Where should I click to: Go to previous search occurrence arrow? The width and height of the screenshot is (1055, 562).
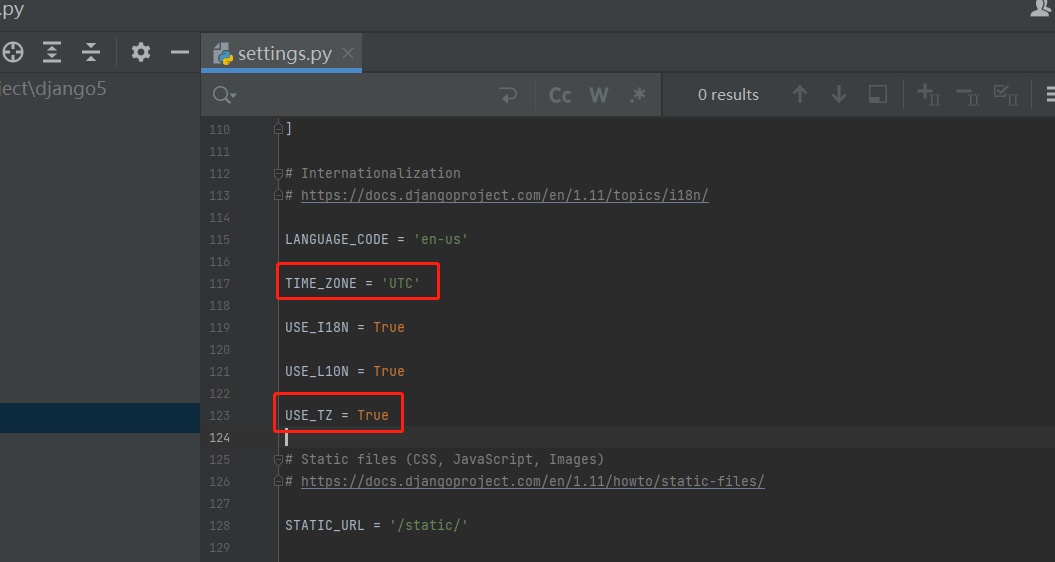[799, 94]
